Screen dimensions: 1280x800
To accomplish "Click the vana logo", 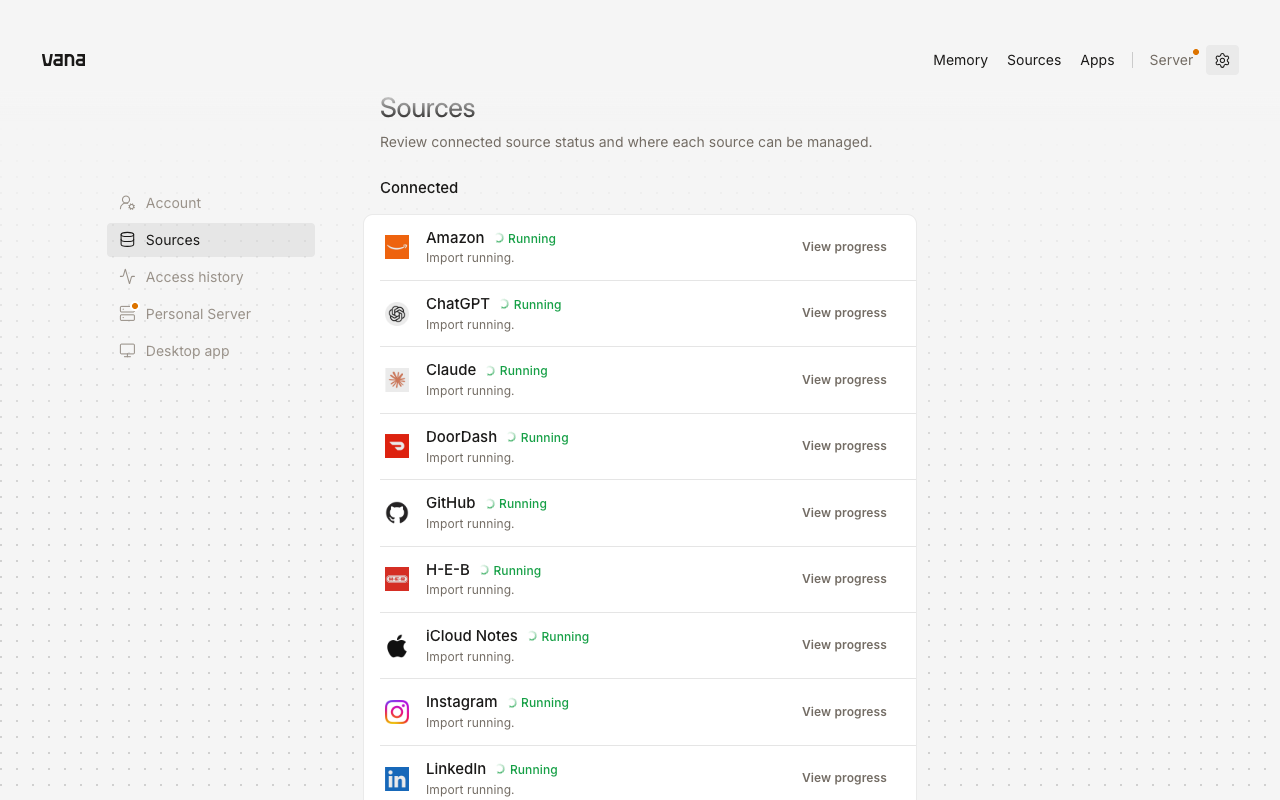I will [63, 60].
